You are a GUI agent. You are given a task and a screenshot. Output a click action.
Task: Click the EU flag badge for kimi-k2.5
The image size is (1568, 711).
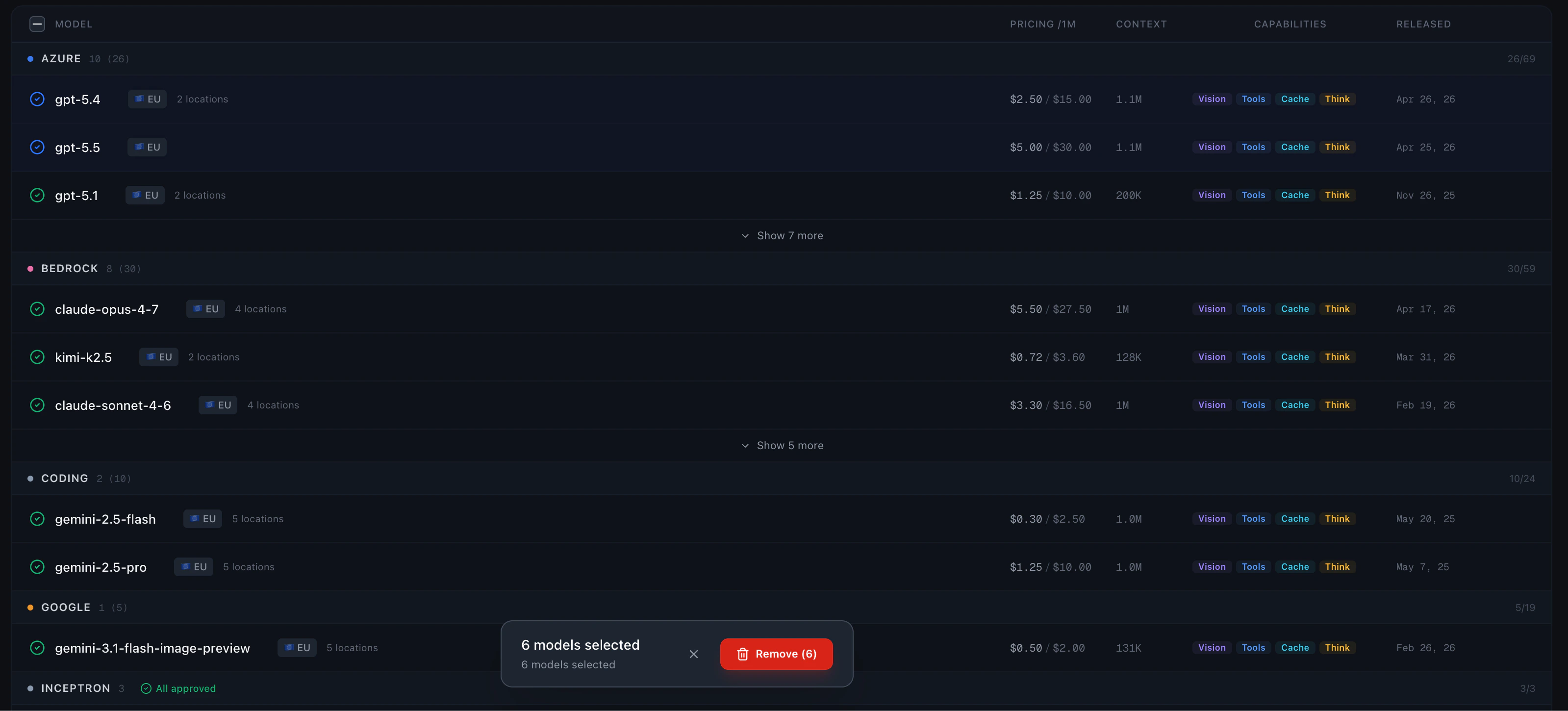coord(159,357)
